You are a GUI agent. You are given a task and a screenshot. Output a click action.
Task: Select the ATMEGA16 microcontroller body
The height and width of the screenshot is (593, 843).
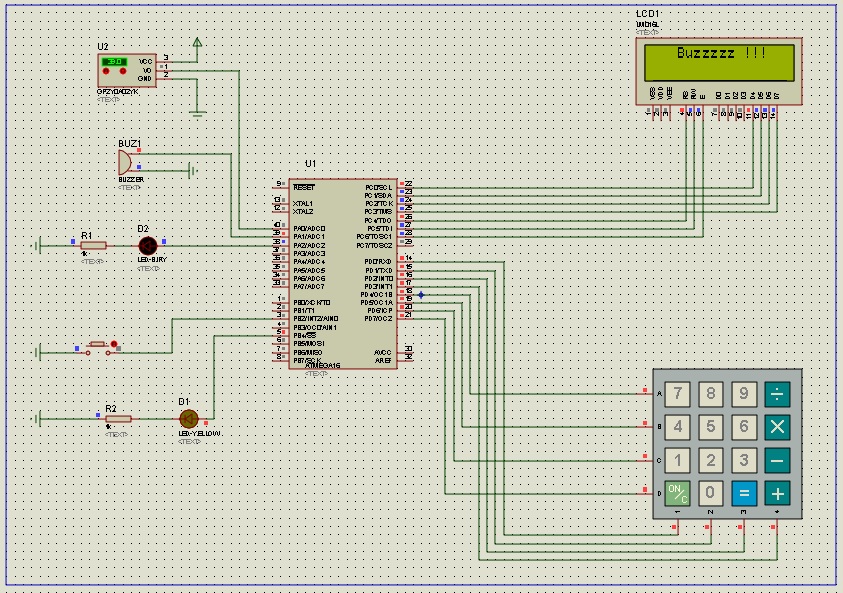pos(343,274)
